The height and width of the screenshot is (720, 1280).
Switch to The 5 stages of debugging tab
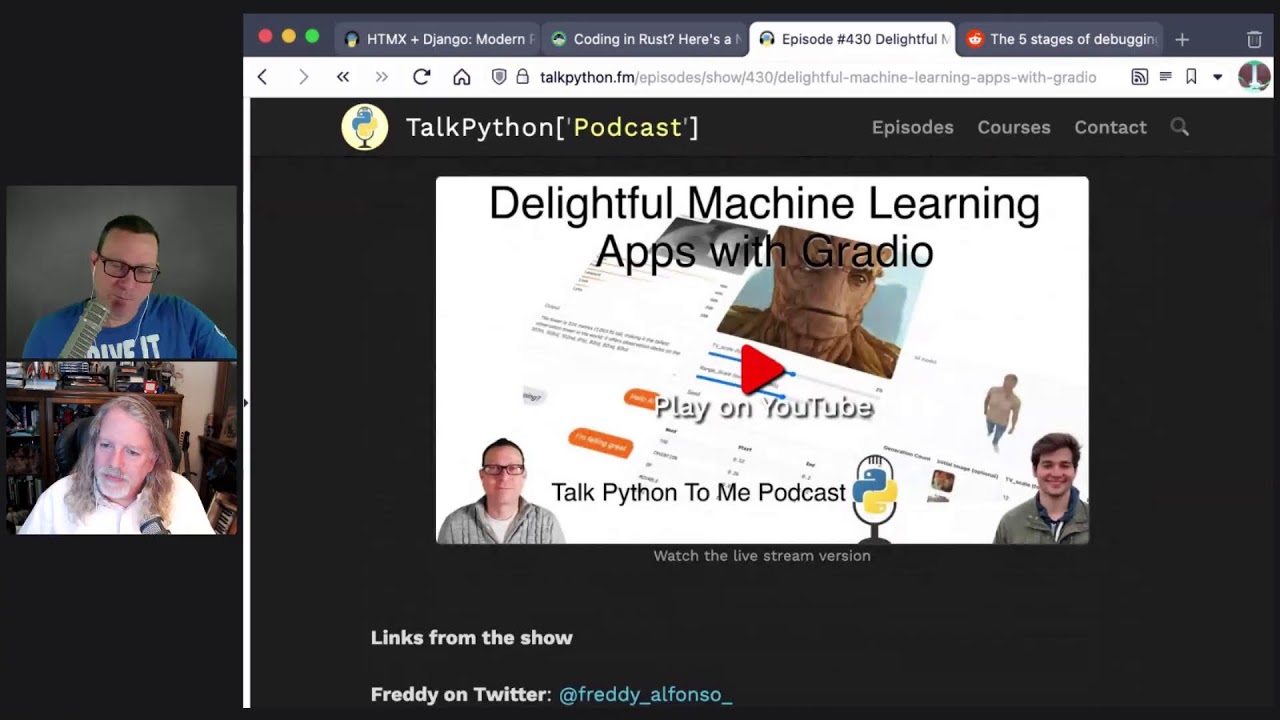[1060, 39]
